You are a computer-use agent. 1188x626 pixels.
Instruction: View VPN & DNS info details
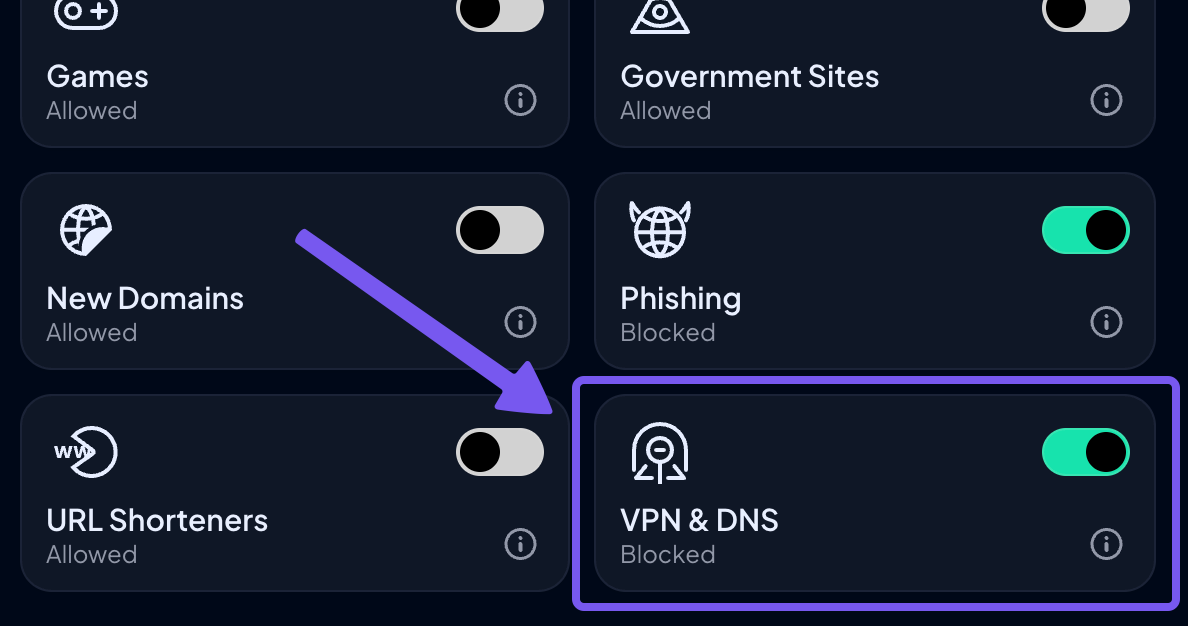pos(1106,545)
